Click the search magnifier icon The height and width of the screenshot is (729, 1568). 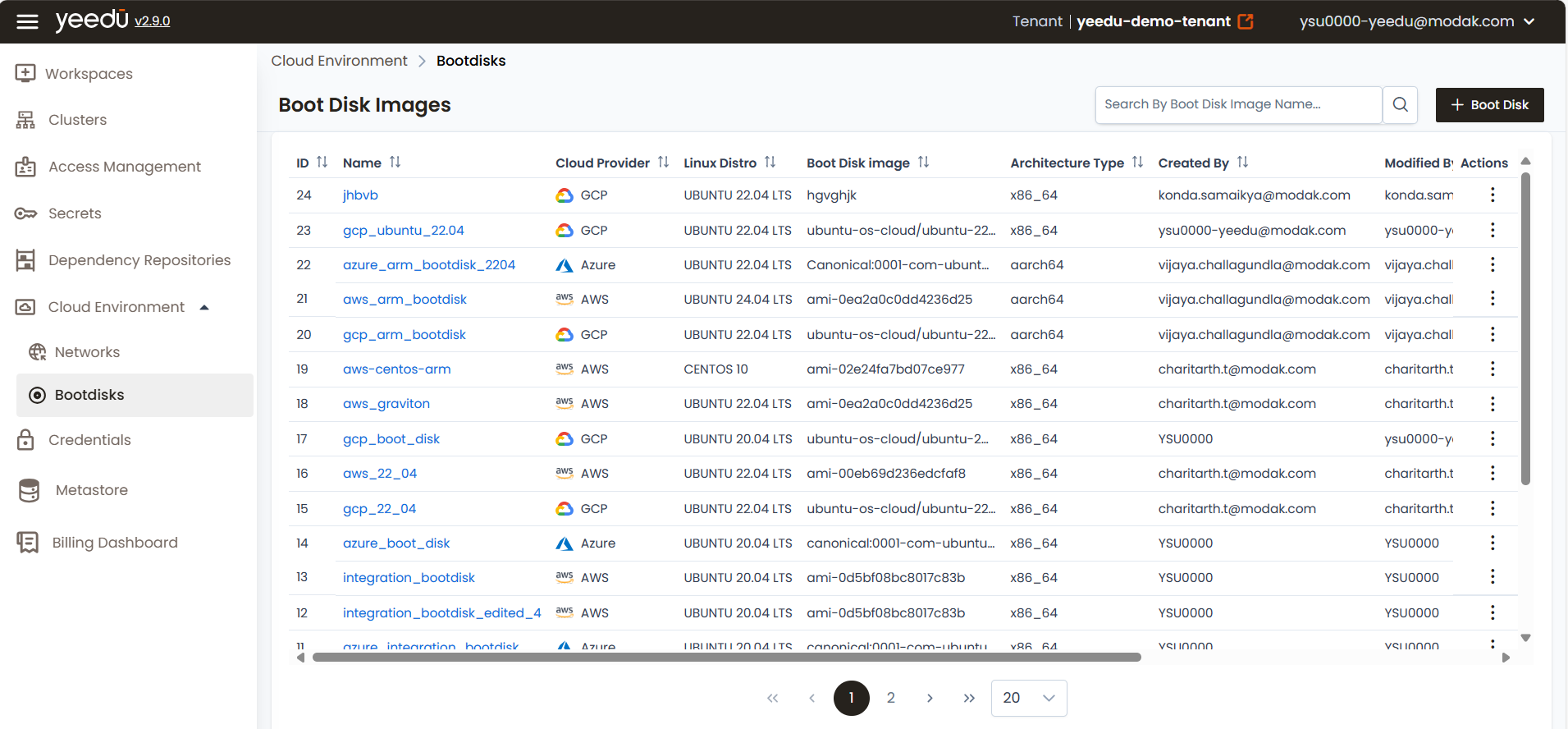tap(1401, 104)
